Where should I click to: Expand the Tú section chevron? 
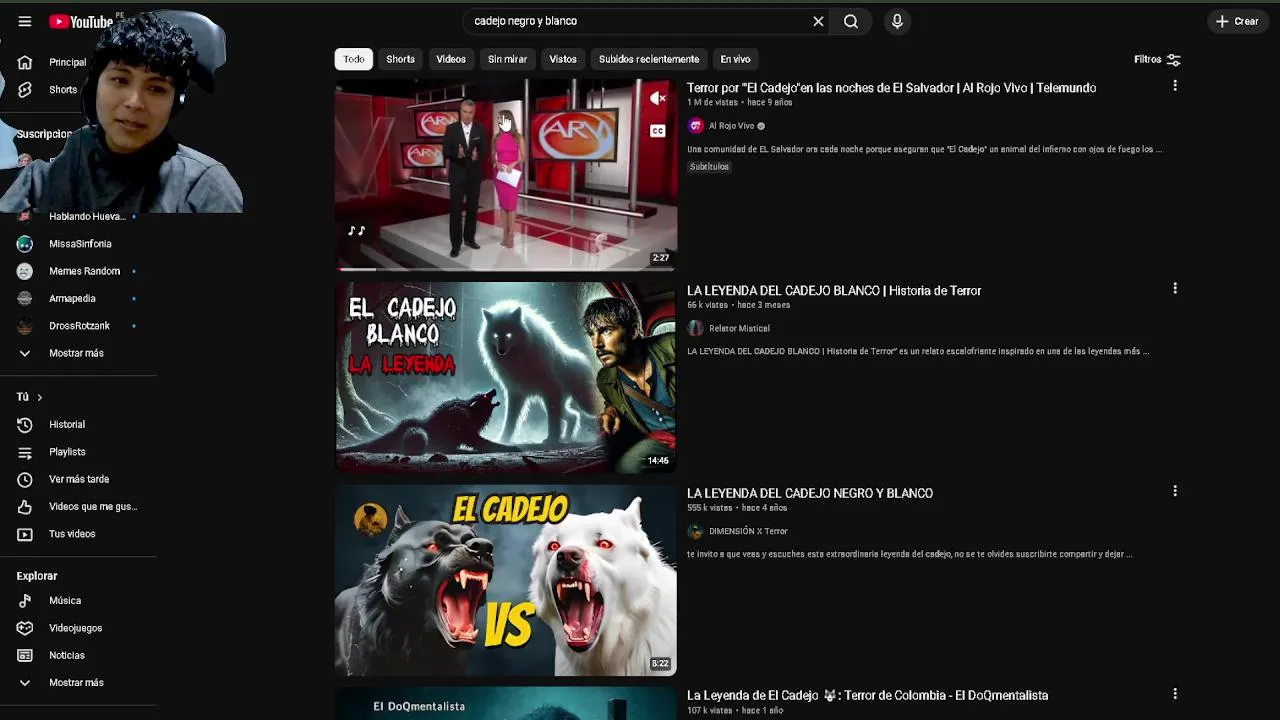tap(39, 397)
